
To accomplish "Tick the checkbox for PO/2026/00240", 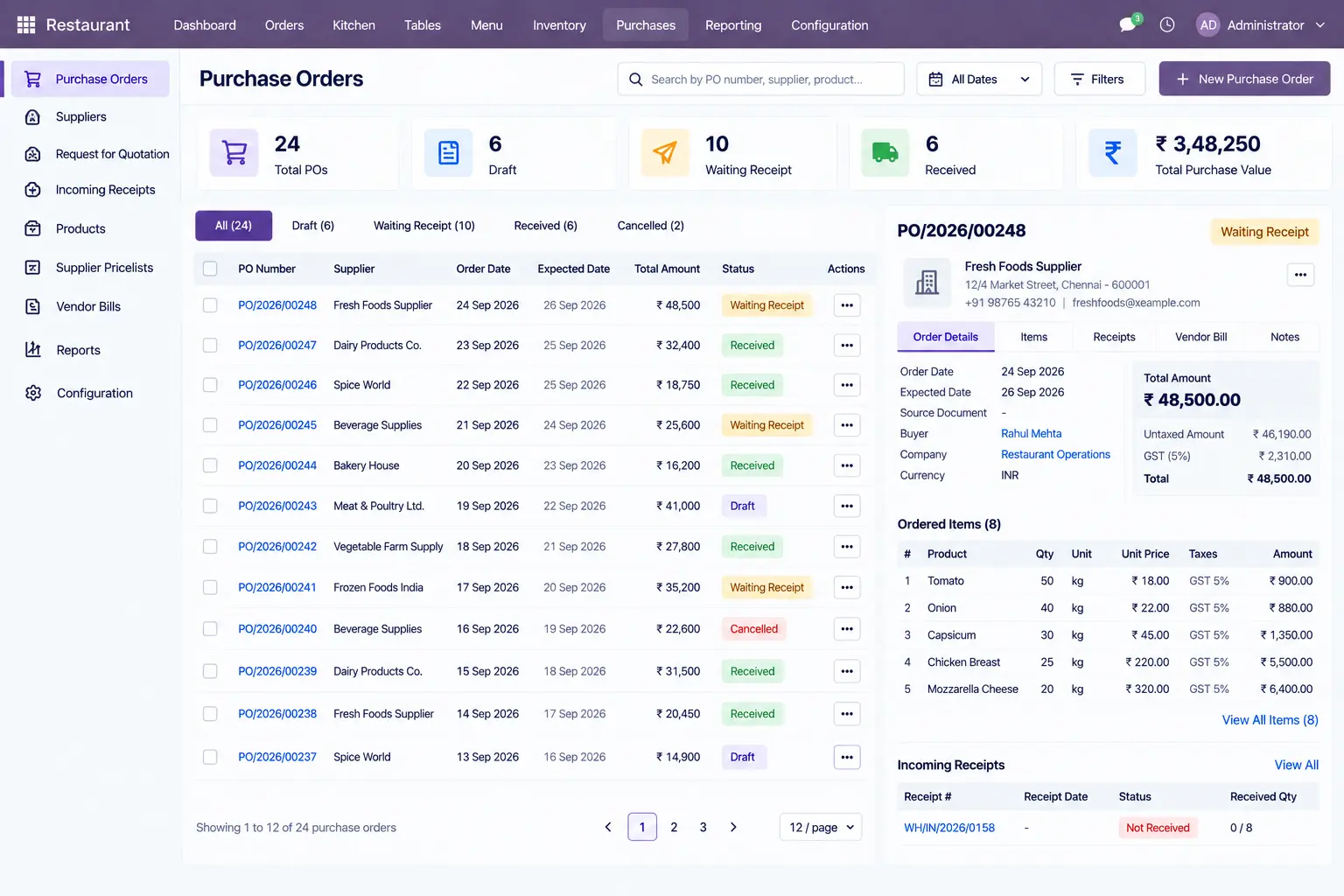I will point(210,629).
